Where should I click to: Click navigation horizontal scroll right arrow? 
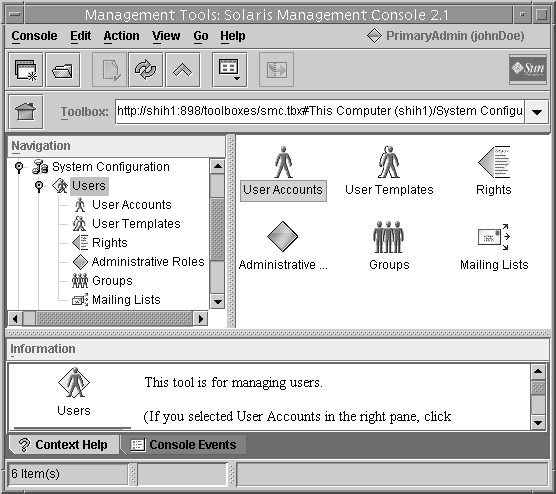pyautogui.click(x=201, y=318)
